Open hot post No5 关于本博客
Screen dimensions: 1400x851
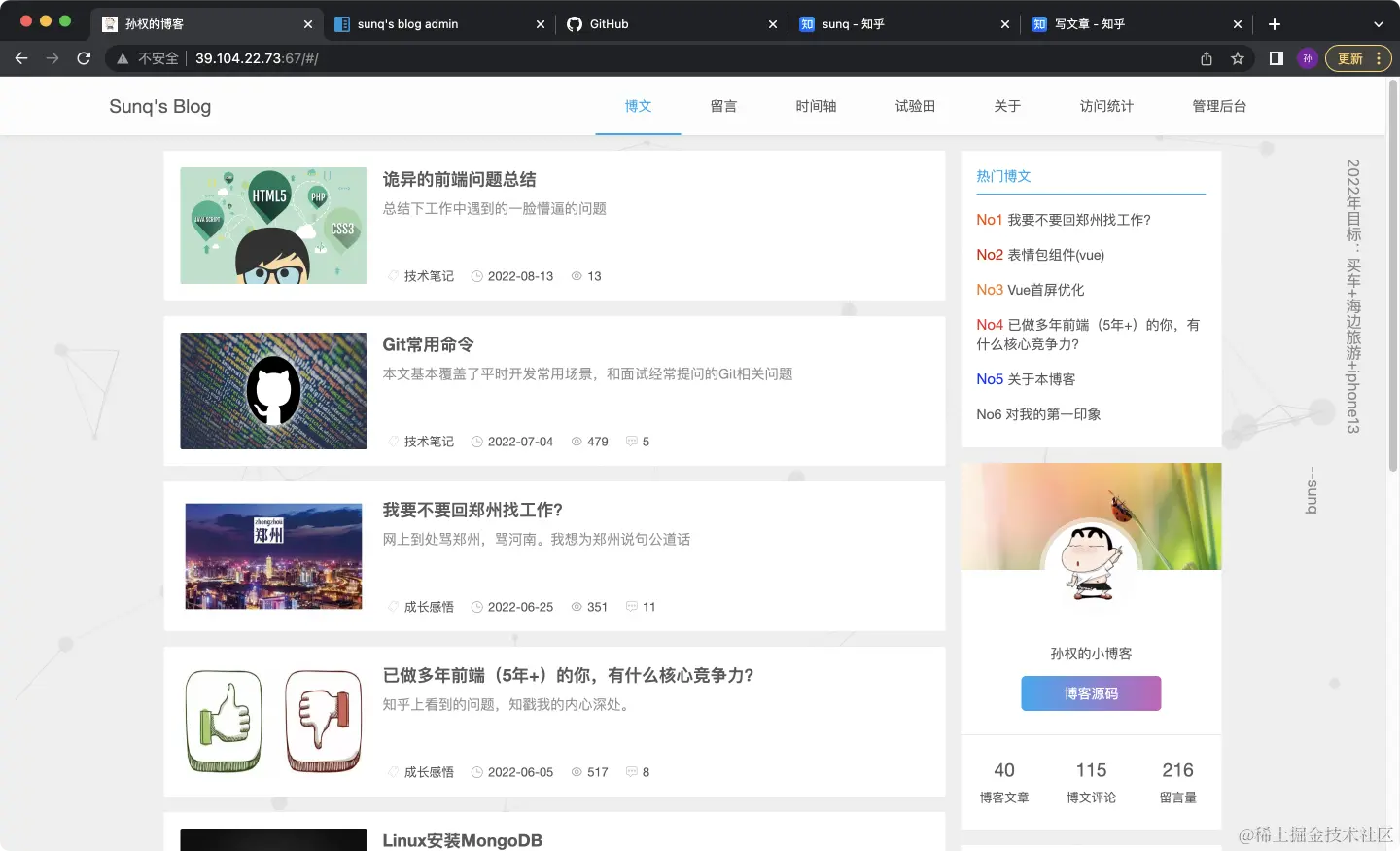click(x=1026, y=379)
